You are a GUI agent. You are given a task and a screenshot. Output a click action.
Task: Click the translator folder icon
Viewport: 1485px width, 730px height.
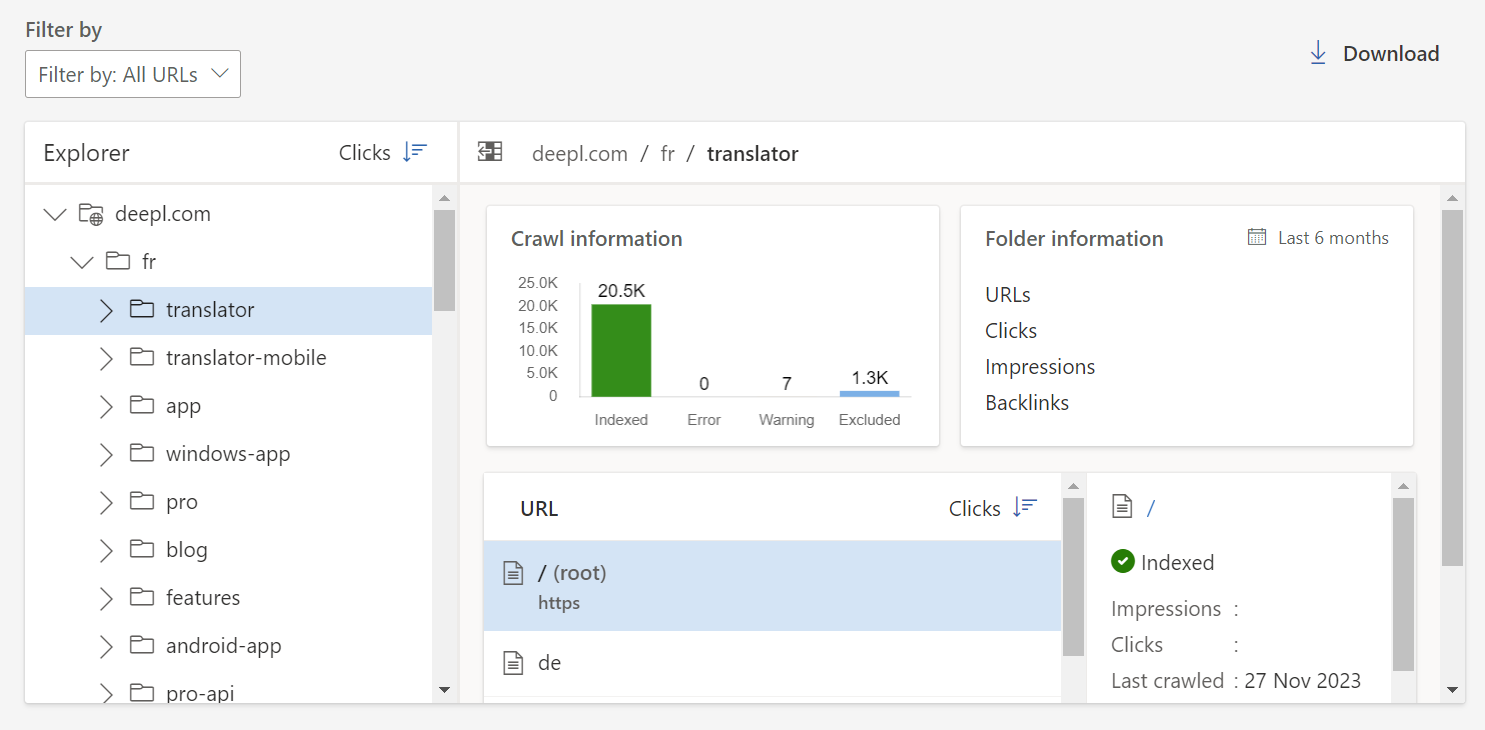(142, 309)
